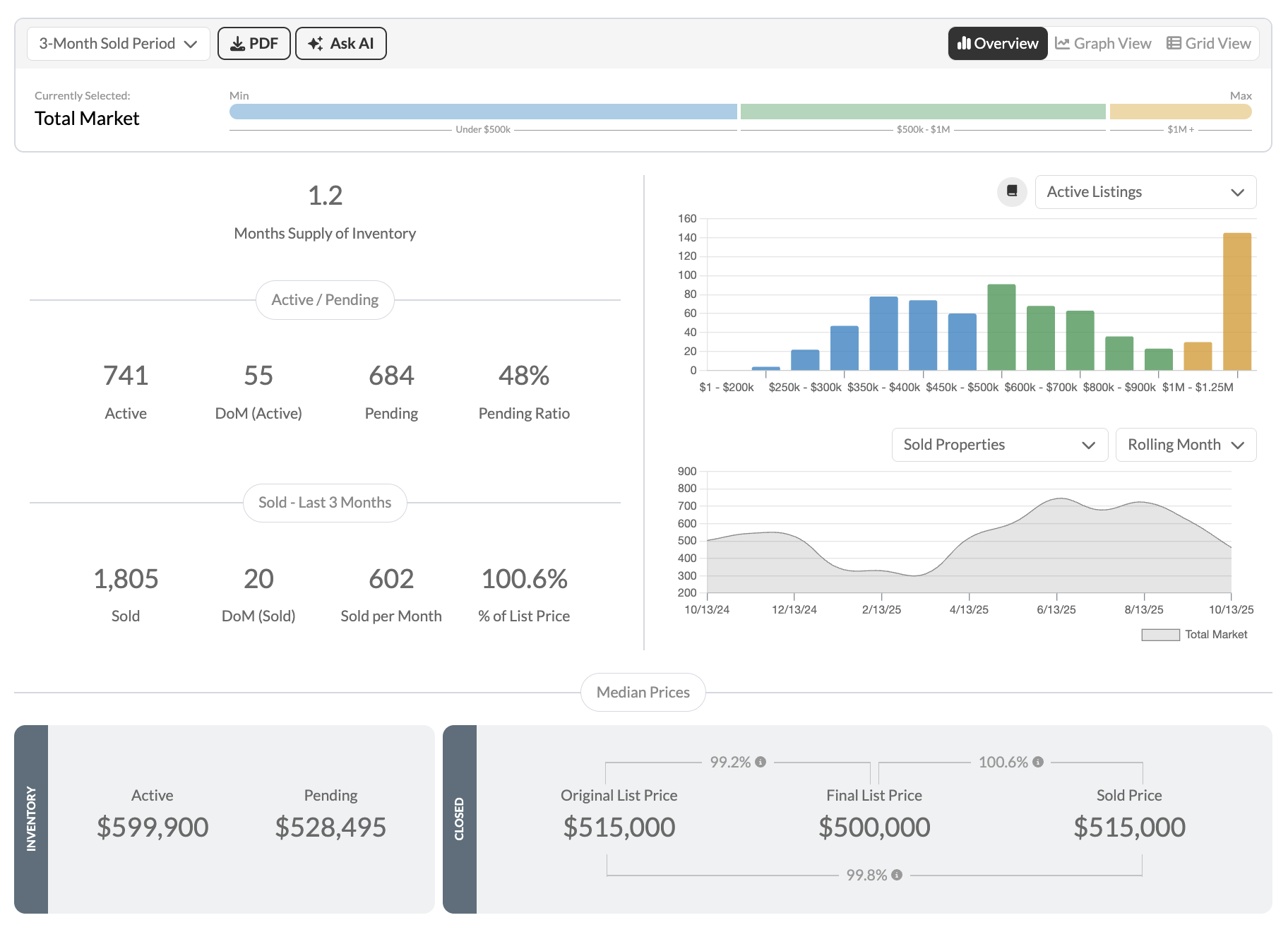Switch to Graph View tab
This screenshot has width=1288, height=932.
pyautogui.click(x=1103, y=44)
